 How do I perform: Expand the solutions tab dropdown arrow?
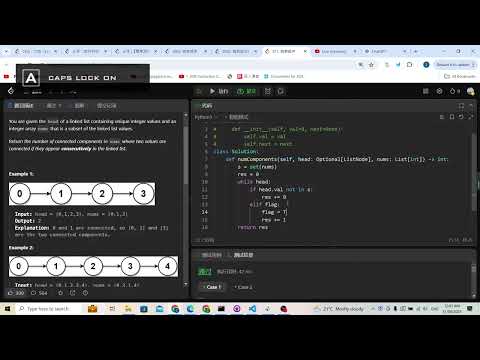tap(60, 106)
